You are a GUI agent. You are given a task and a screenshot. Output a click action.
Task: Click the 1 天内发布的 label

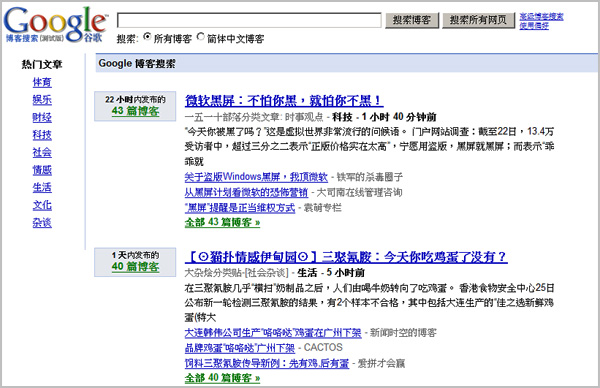(x=135, y=255)
